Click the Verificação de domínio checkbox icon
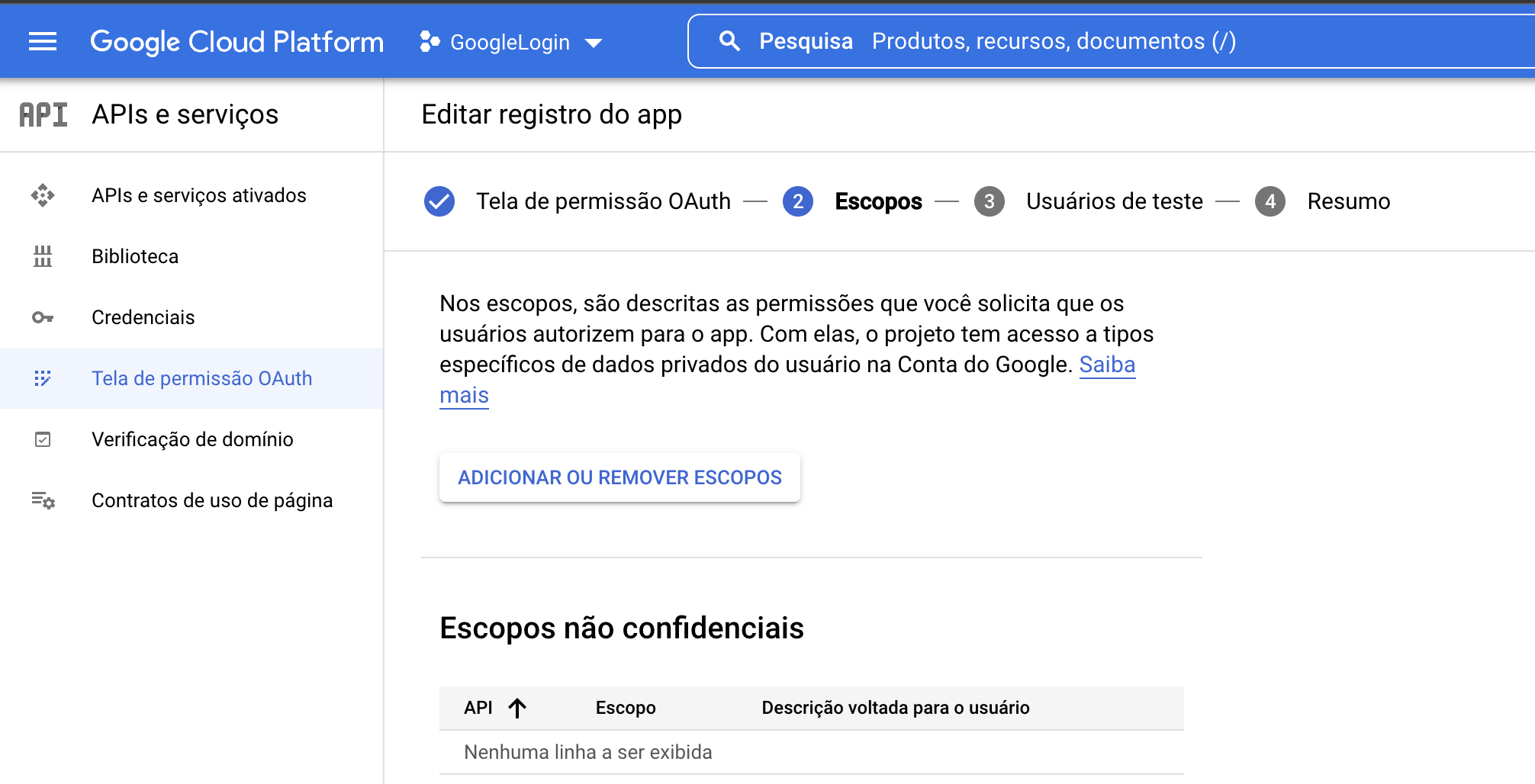Screen dimensions: 1535x784 click(43, 439)
